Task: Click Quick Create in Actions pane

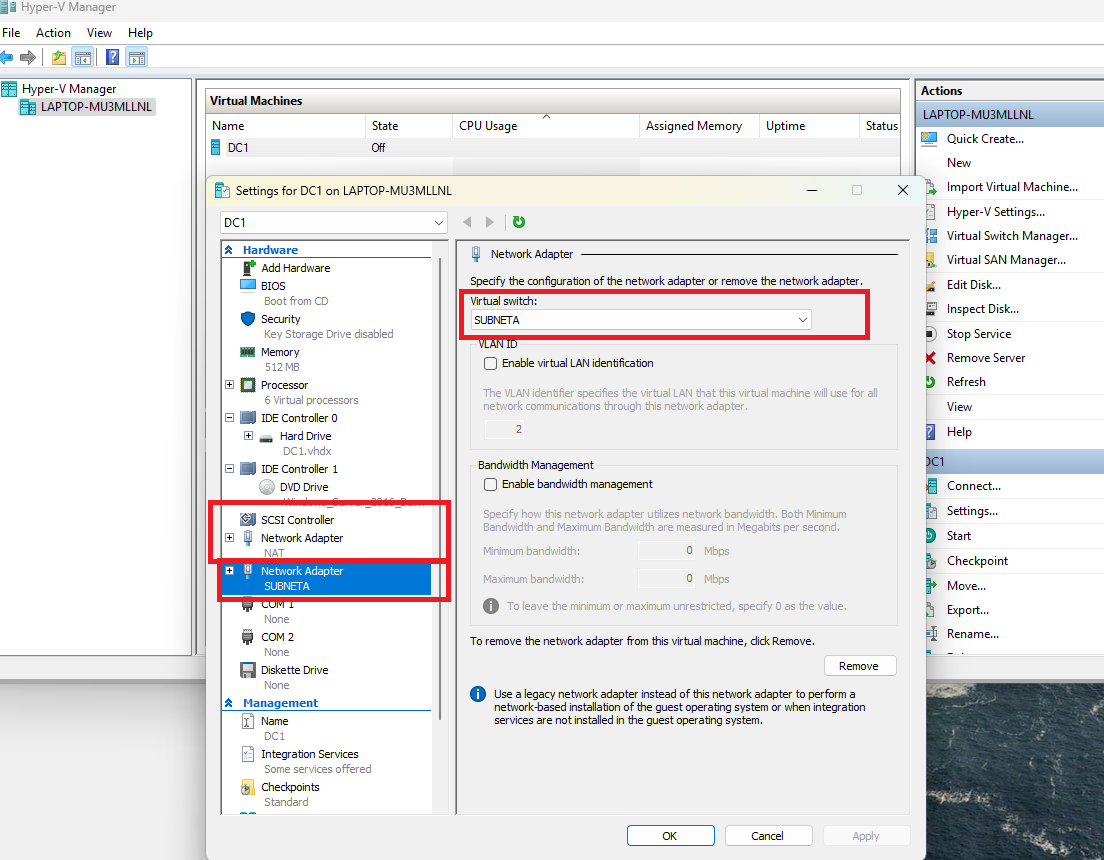Action: click(x=984, y=139)
